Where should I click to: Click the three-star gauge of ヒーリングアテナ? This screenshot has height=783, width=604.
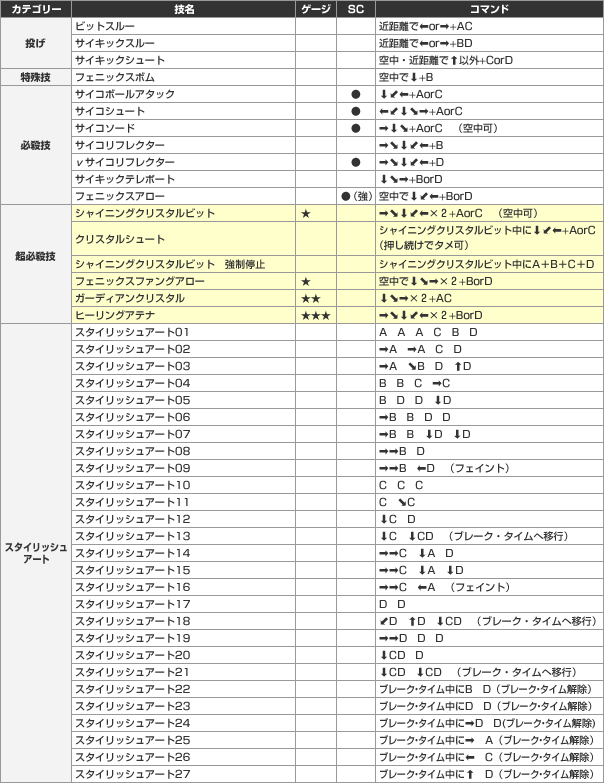[x=316, y=316]
